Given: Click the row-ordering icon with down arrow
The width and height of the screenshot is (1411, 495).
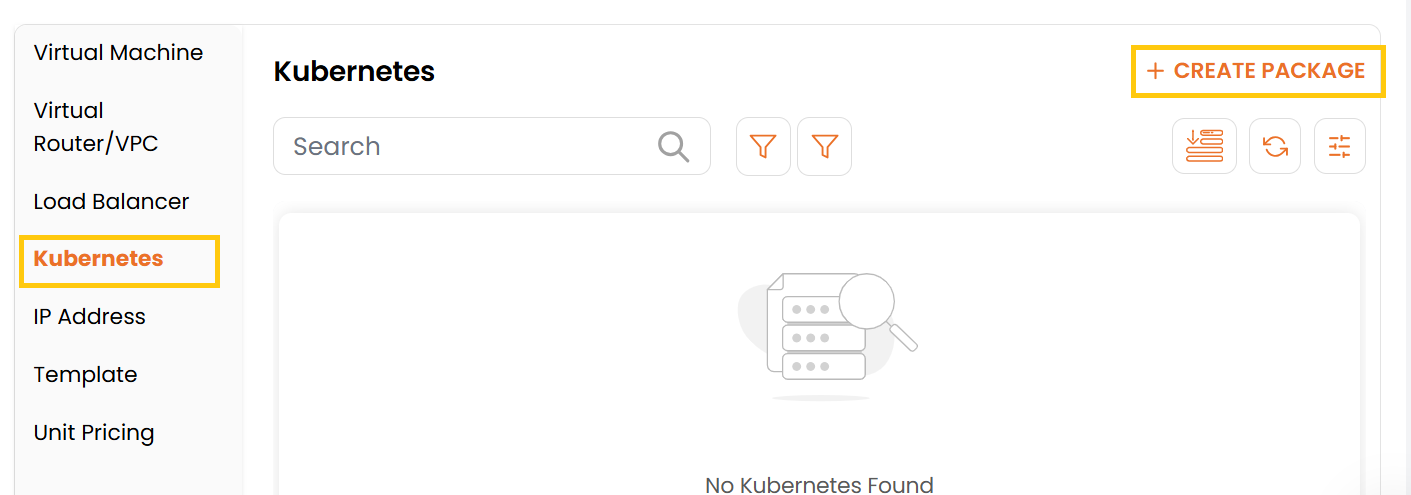Looking at the screenshot, I should [x=1204, y=147].
